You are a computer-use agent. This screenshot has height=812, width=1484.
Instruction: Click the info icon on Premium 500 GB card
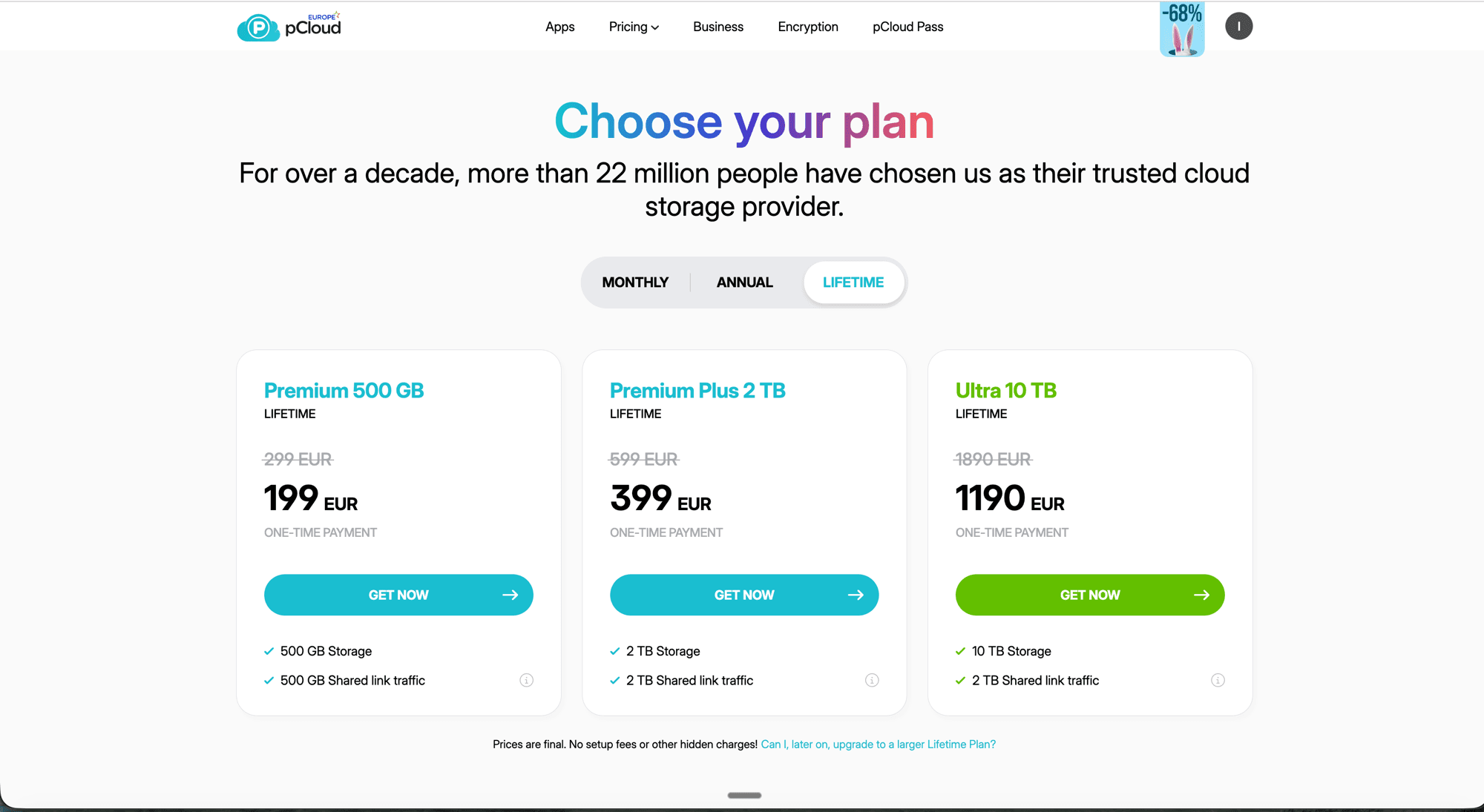click(527, 680)
